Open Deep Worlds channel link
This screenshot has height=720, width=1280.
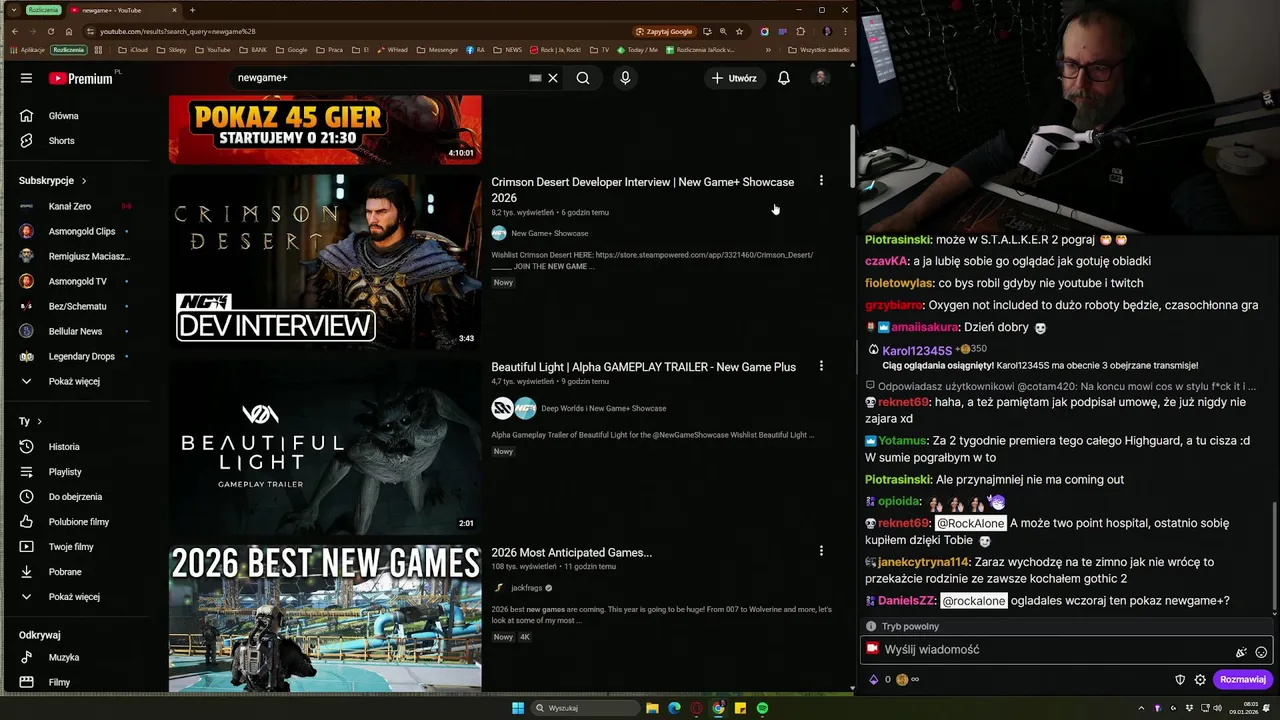[603, 408]
